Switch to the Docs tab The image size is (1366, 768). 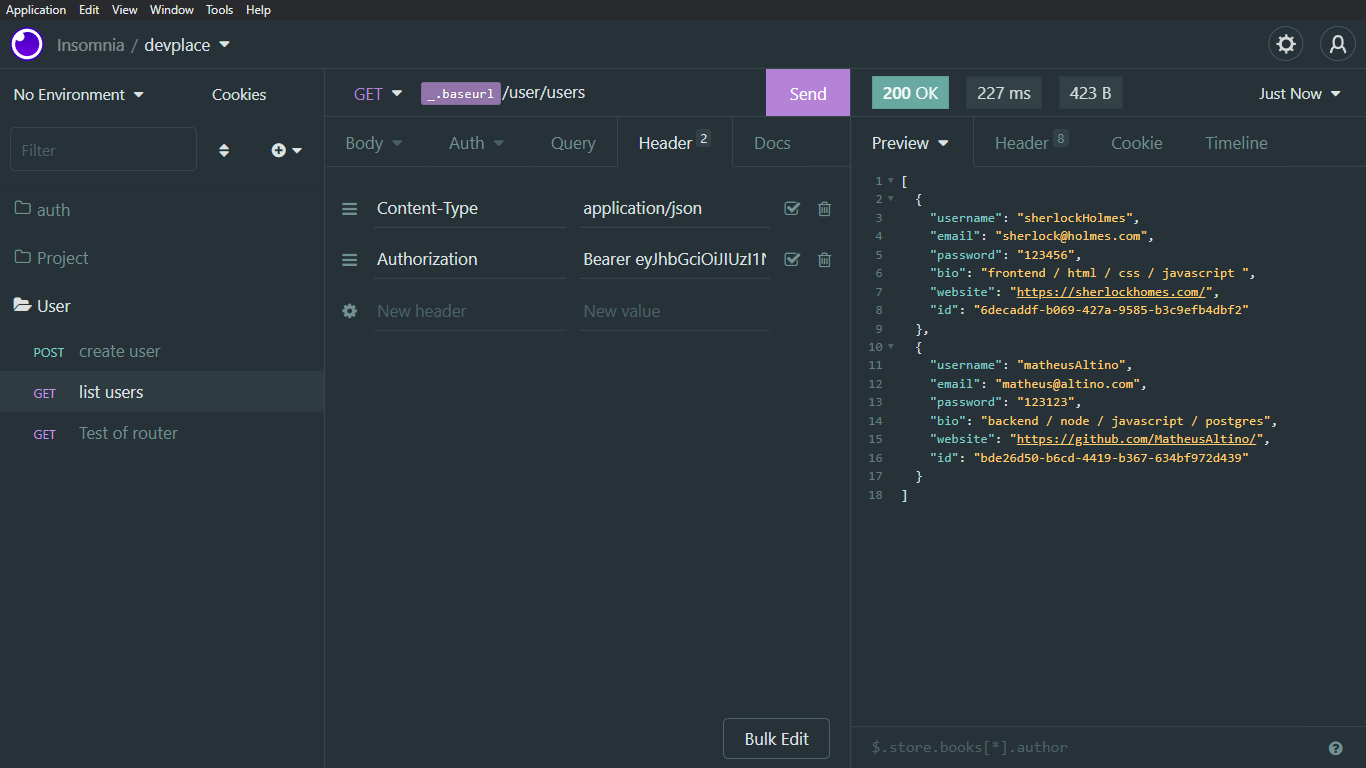(x=772, y=143)
